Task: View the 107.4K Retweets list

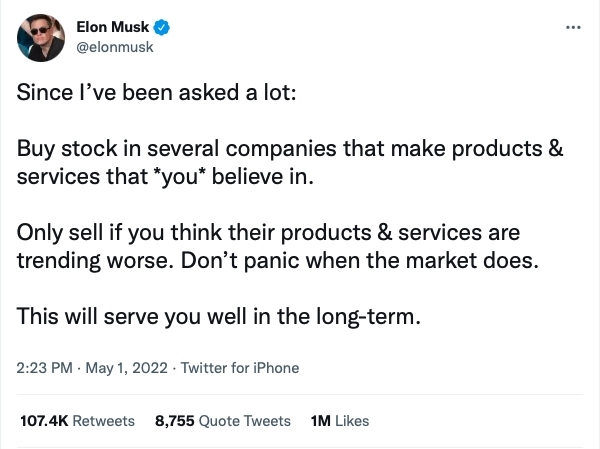Action: [x=77, y=421]
